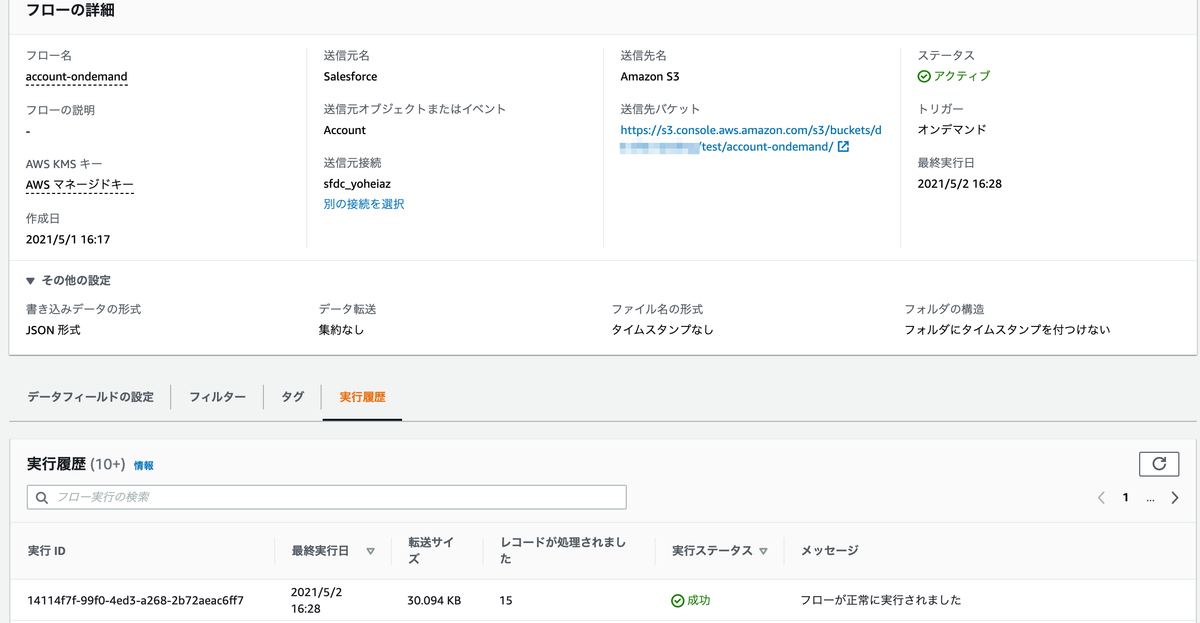The image size is (1200, 623).
Task: Click the 30.094 KB transfer size cell
Action: click(x=434, y=601)
